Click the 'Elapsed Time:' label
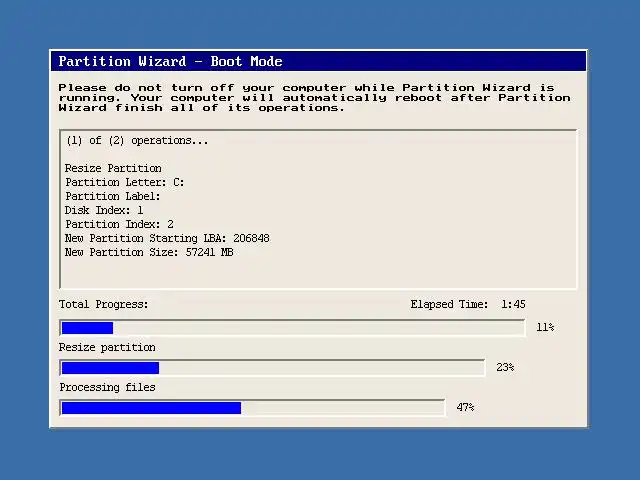This screenshot has width=640, height=480. (x=449, y=304)
